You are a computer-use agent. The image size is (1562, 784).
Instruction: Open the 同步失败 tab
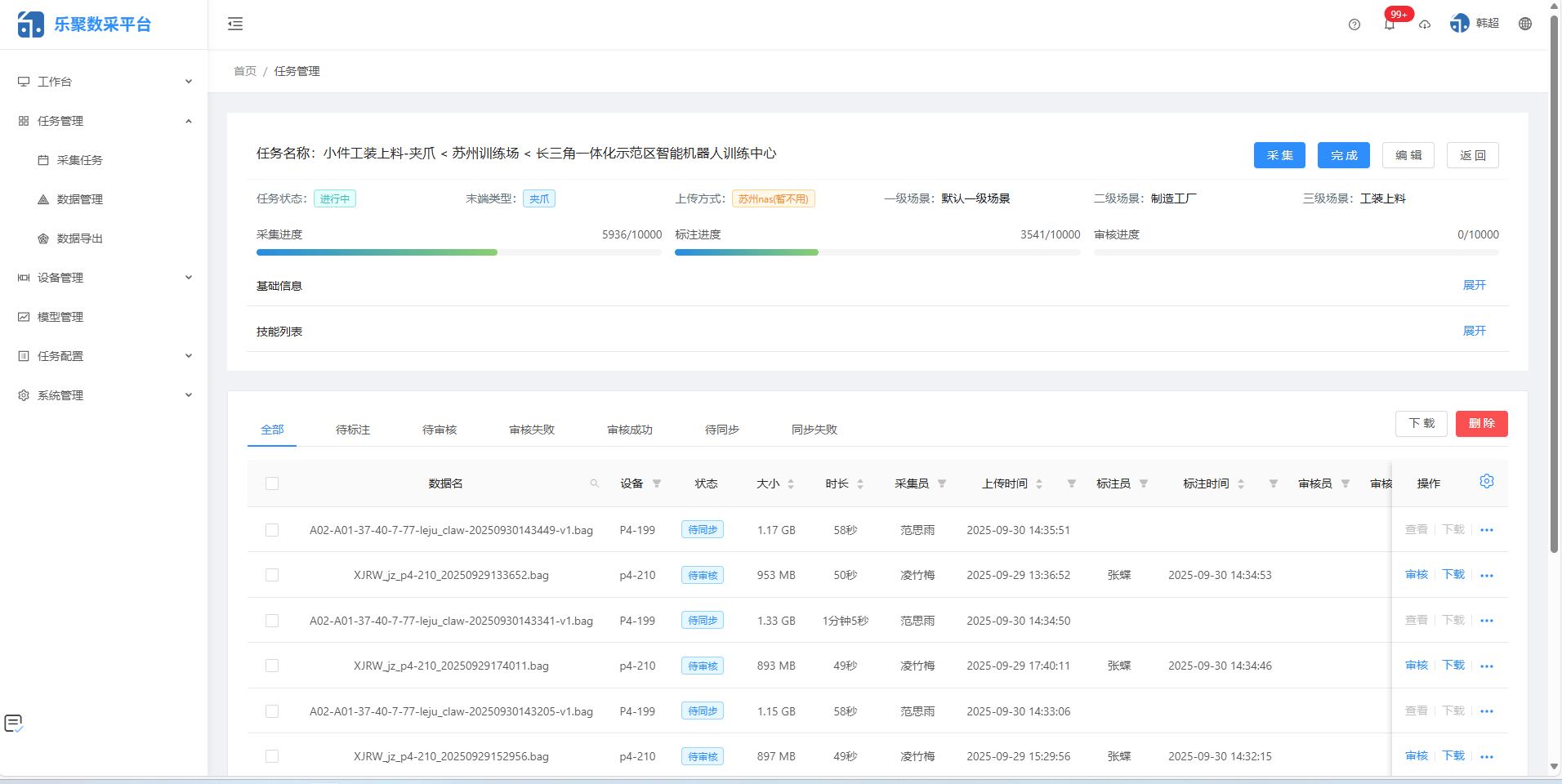click(814, 429)
